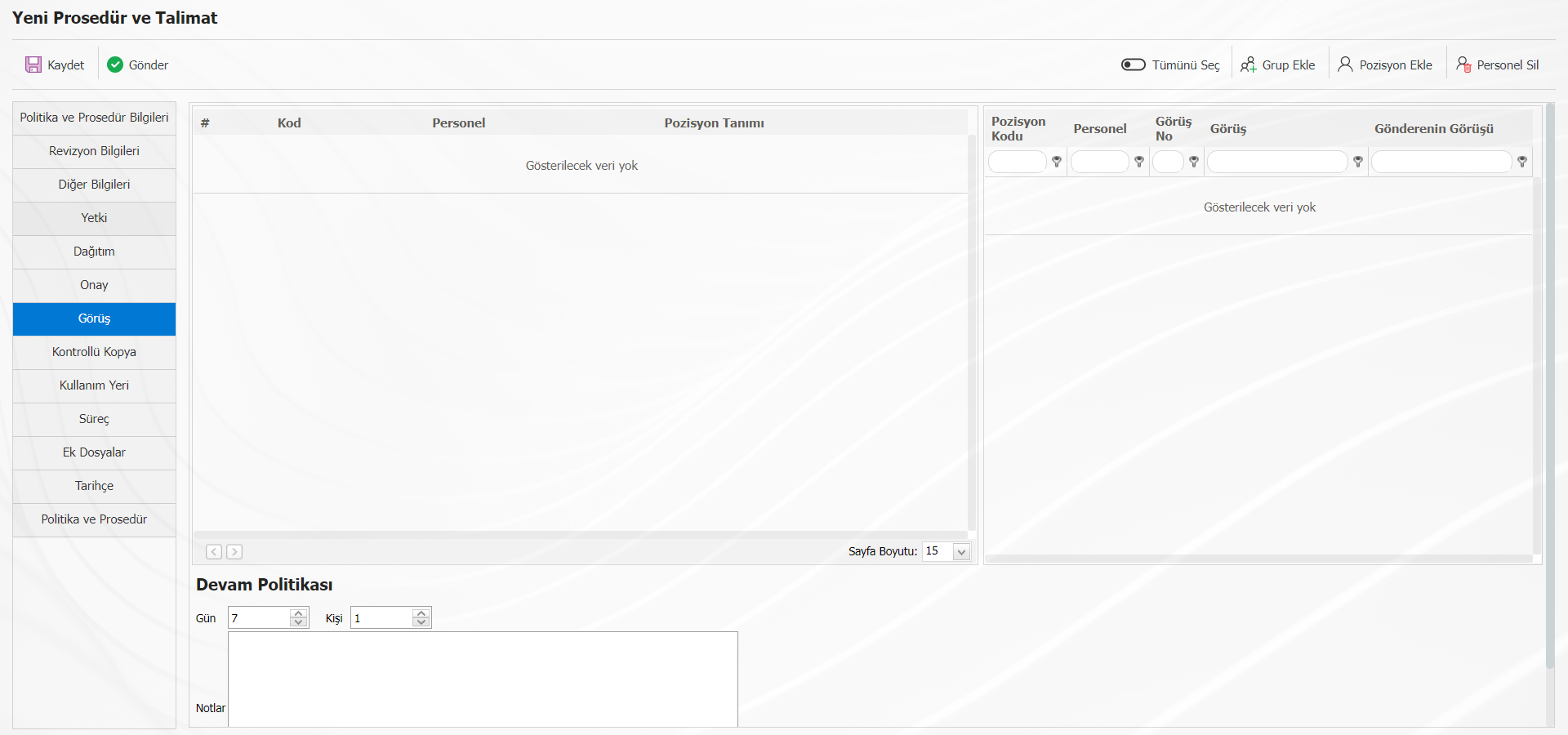
Task: Increase the Kişi spinner value
Action: click(x=421, y=613)
